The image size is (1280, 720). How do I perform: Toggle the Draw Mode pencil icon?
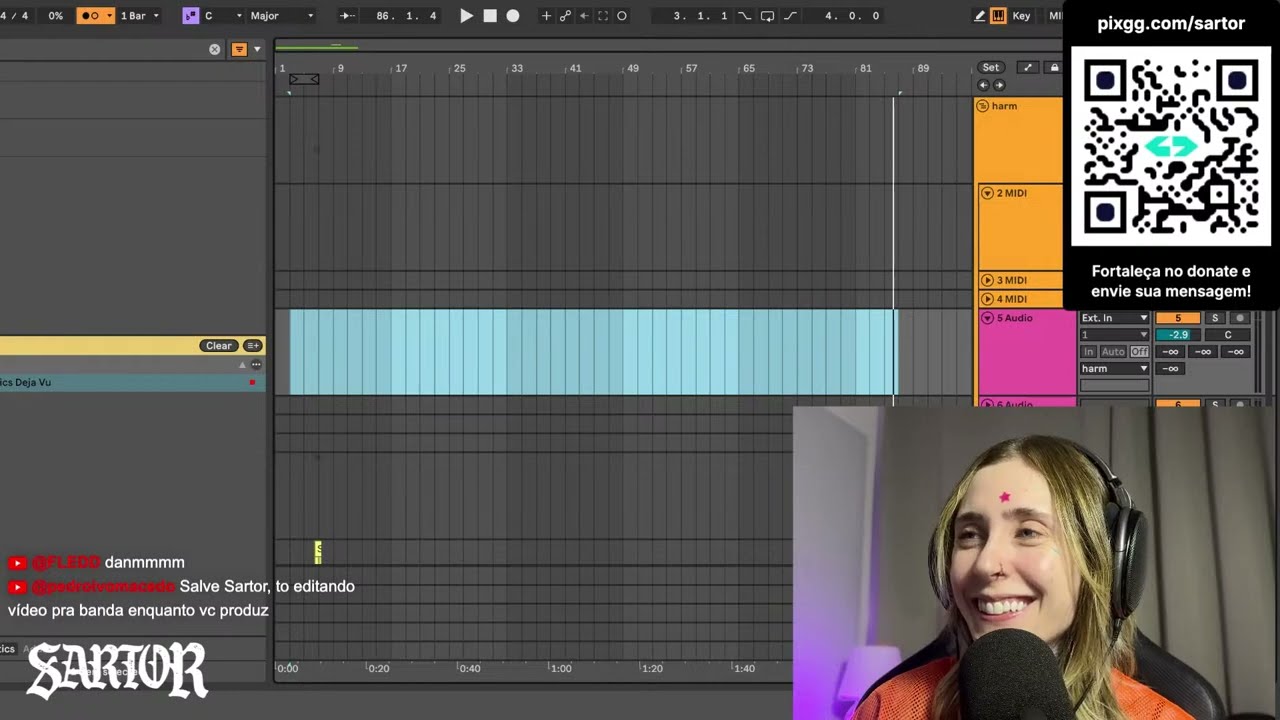coord(979,16)
